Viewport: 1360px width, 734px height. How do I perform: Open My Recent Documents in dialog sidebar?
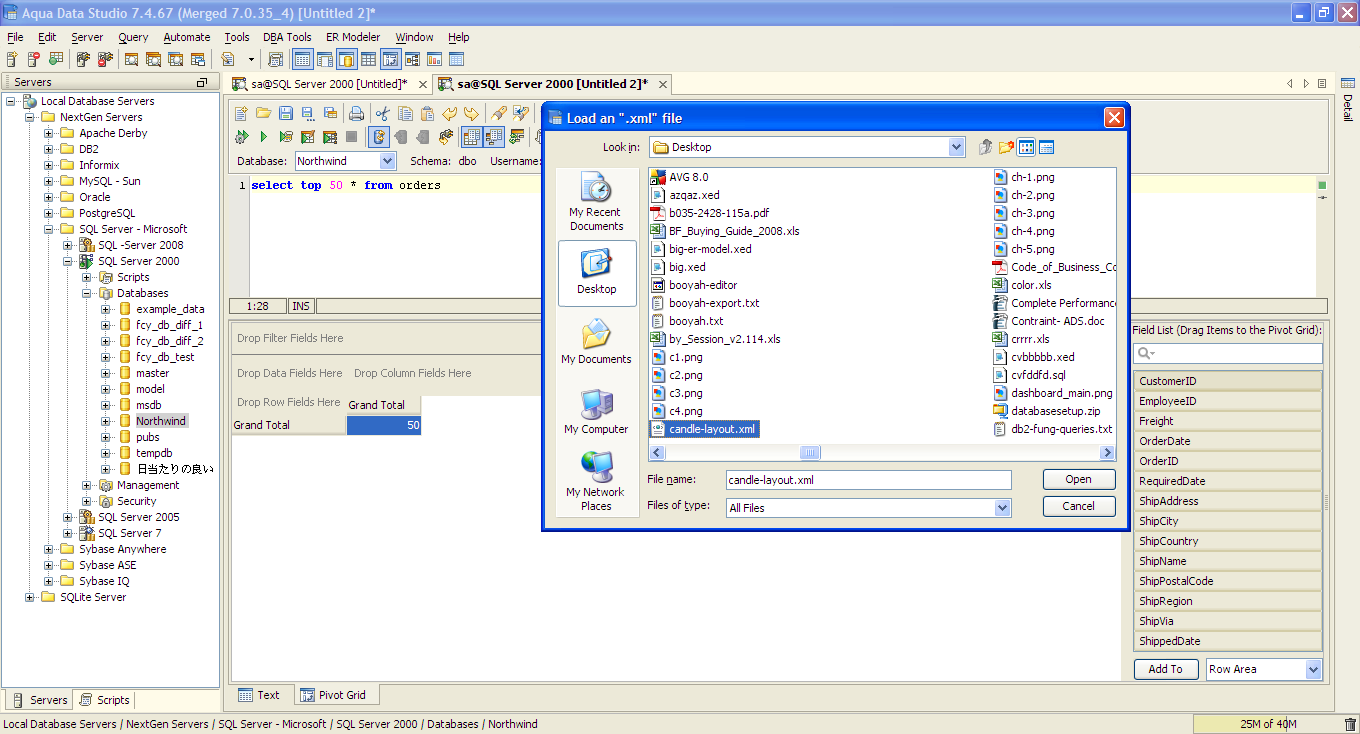point(596,203)
